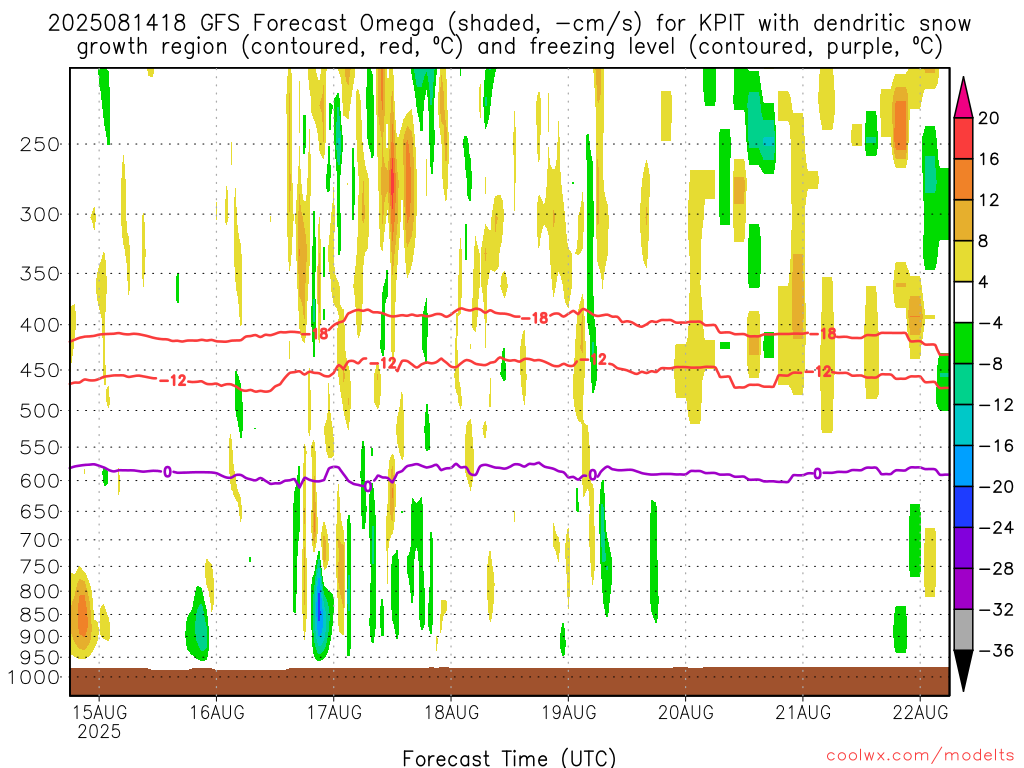Click the 2025 year label under 15AUG

[99, 731]
